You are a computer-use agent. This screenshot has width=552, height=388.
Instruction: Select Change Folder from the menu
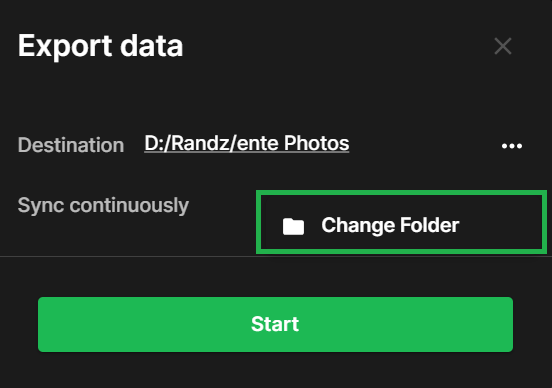pyautogui.click(x=401, y=222)
